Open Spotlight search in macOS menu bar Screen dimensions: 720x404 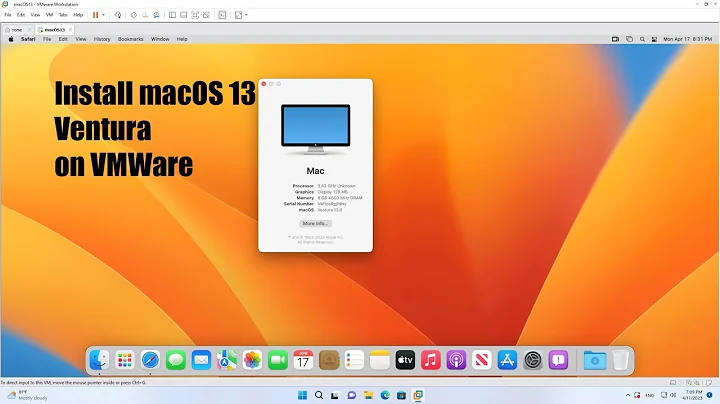[x=642, y=39]
